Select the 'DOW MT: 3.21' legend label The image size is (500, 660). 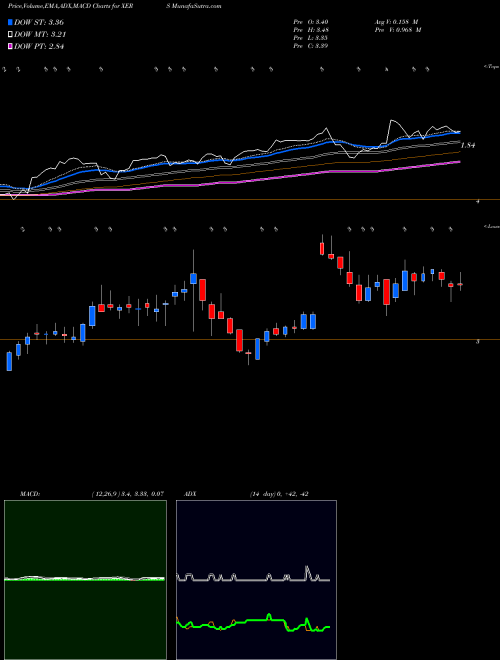tap(40, 35)
